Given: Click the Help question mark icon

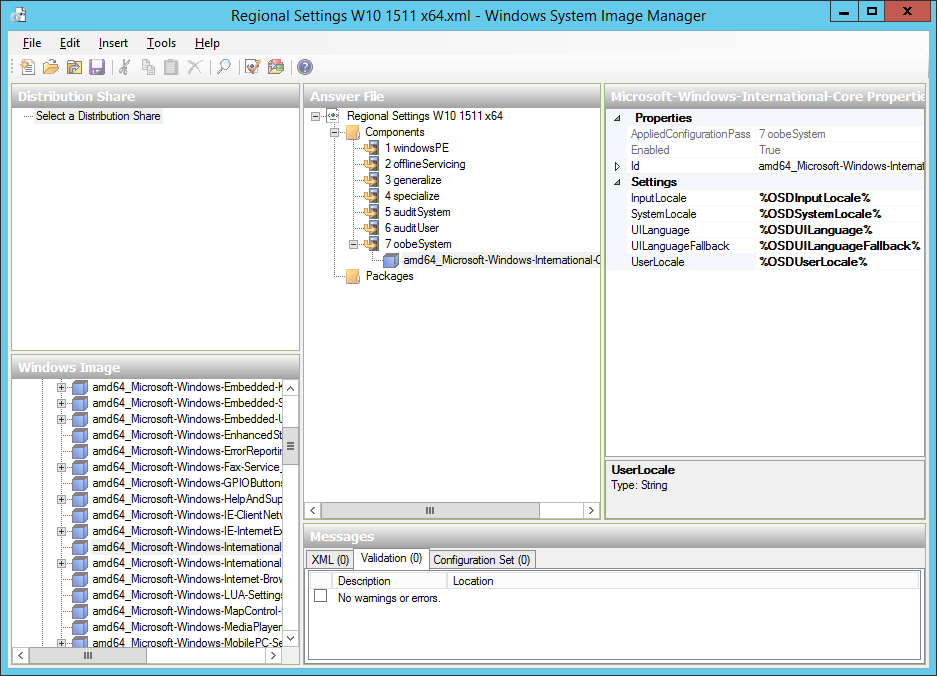Looking at the screenshot, I should 305,67.
